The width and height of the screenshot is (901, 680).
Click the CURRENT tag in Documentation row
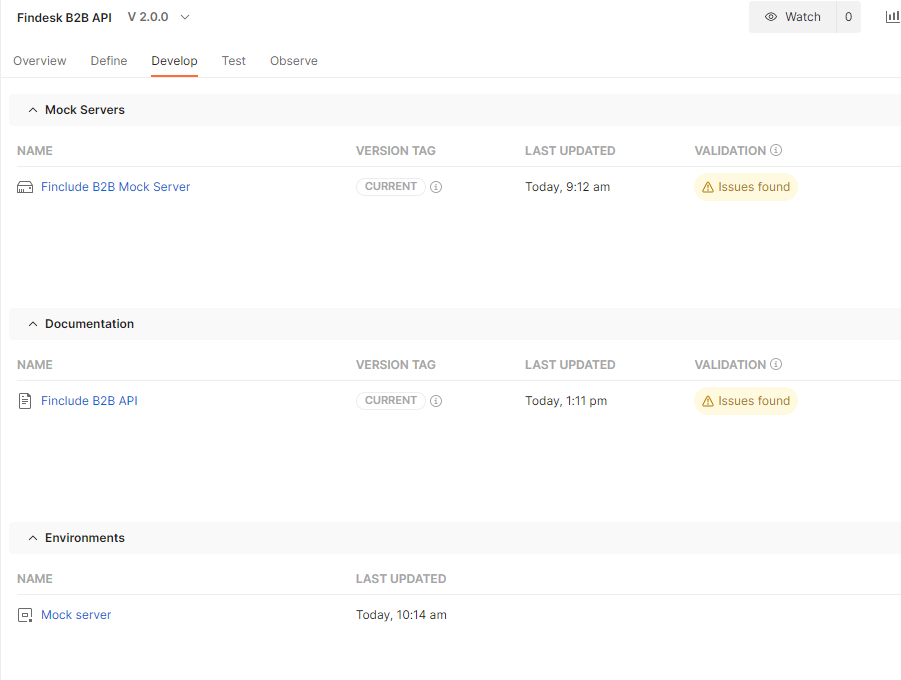[x=391, y=401]
